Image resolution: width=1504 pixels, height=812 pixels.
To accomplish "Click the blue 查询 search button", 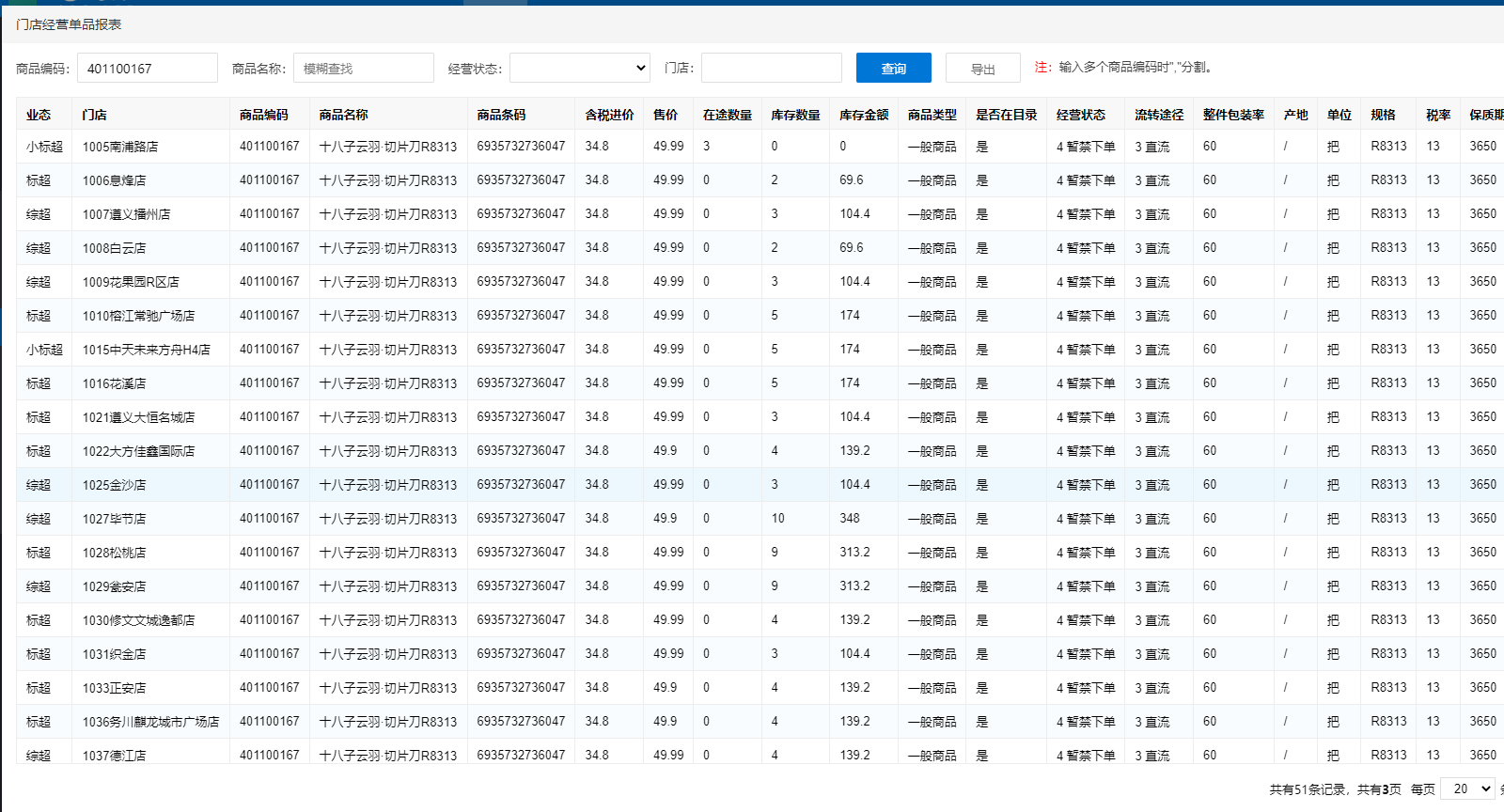I will [x=893, y=69].
